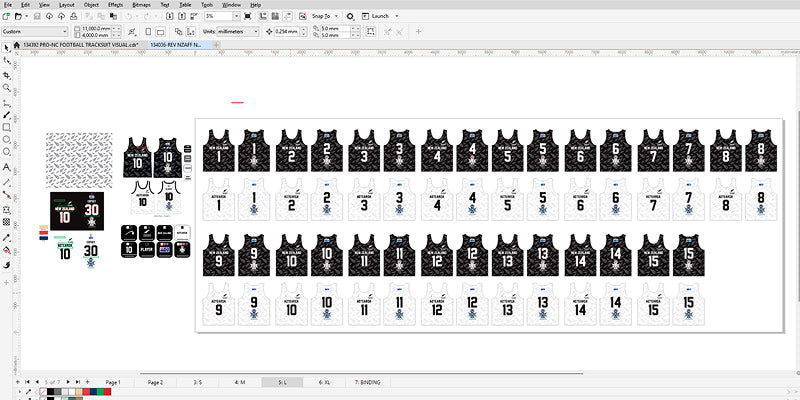Go to the first page arrow
This screenshot has height=400, width=800.
point(27,382)
